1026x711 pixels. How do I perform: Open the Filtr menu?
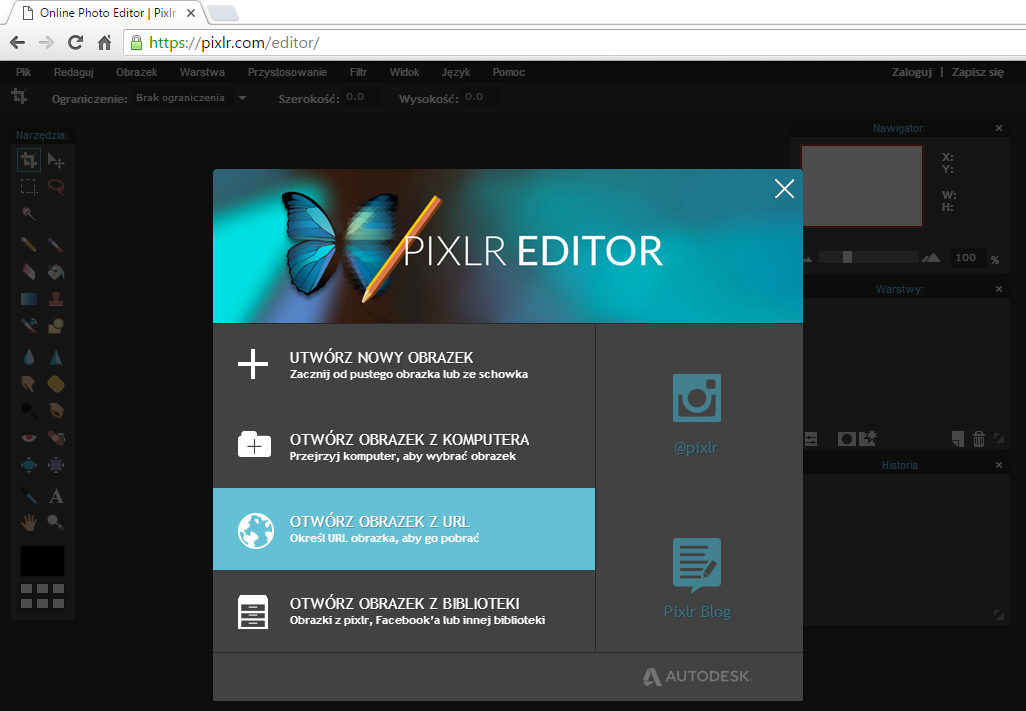[358, 72]
